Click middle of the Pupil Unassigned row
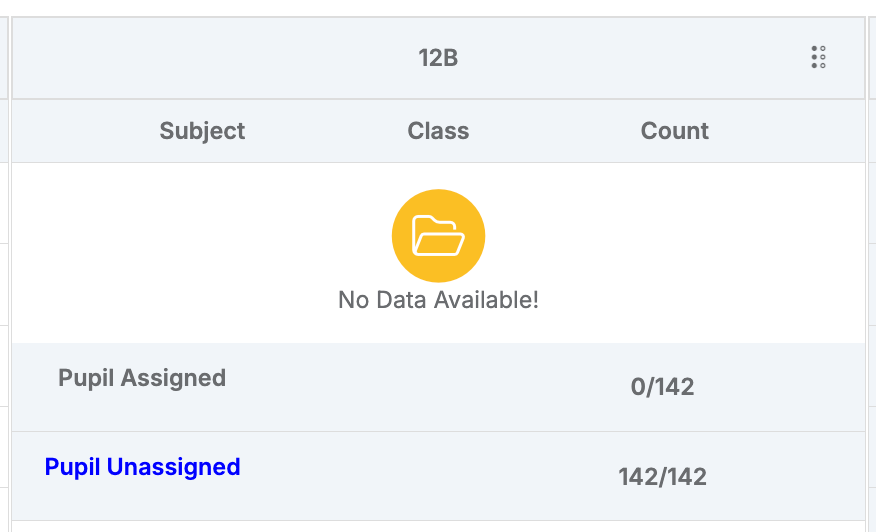Viewport: 876px width, 532px height. [439, 476]
